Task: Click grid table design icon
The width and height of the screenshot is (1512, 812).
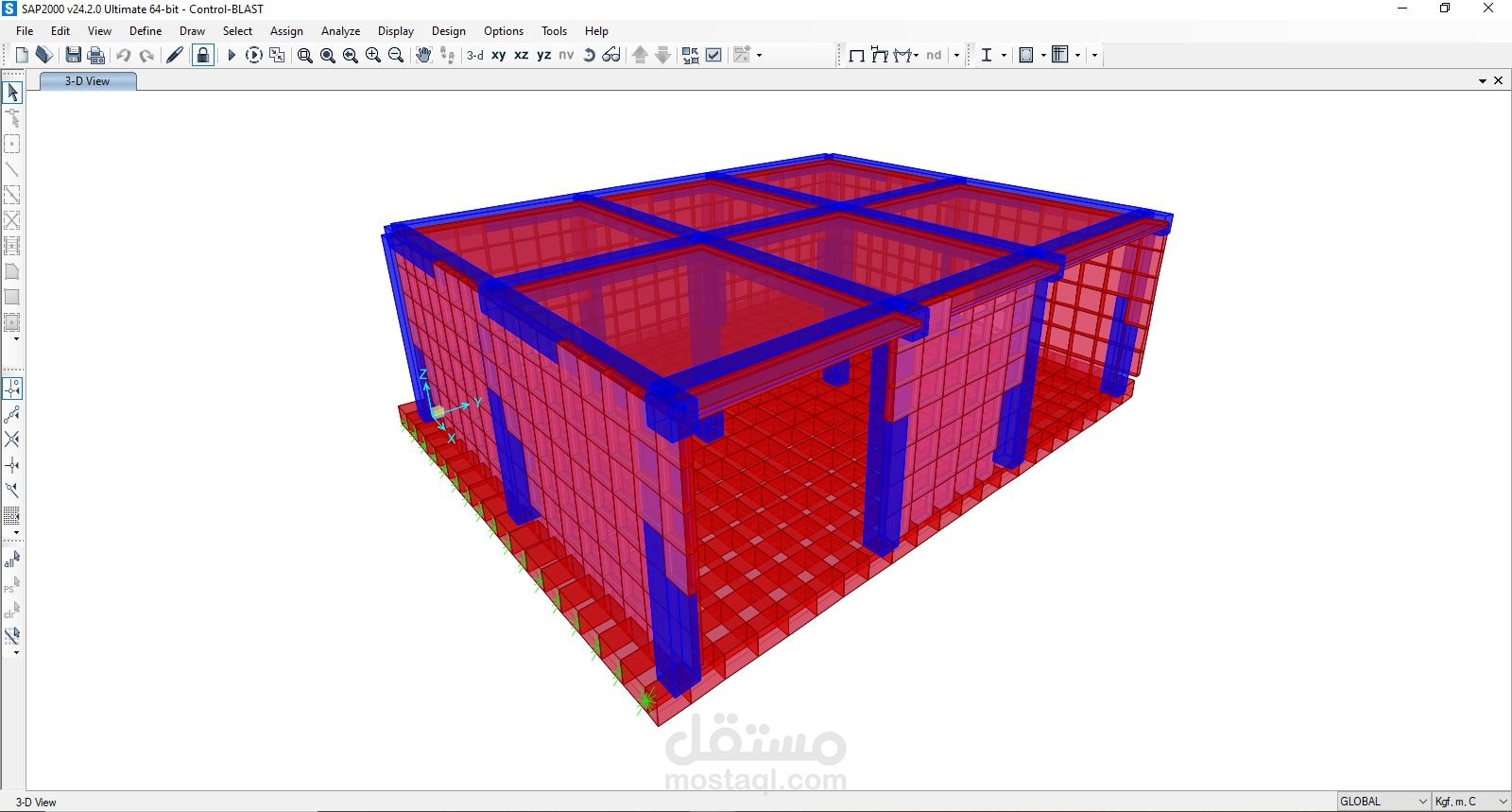Action: pos(1060,55)
